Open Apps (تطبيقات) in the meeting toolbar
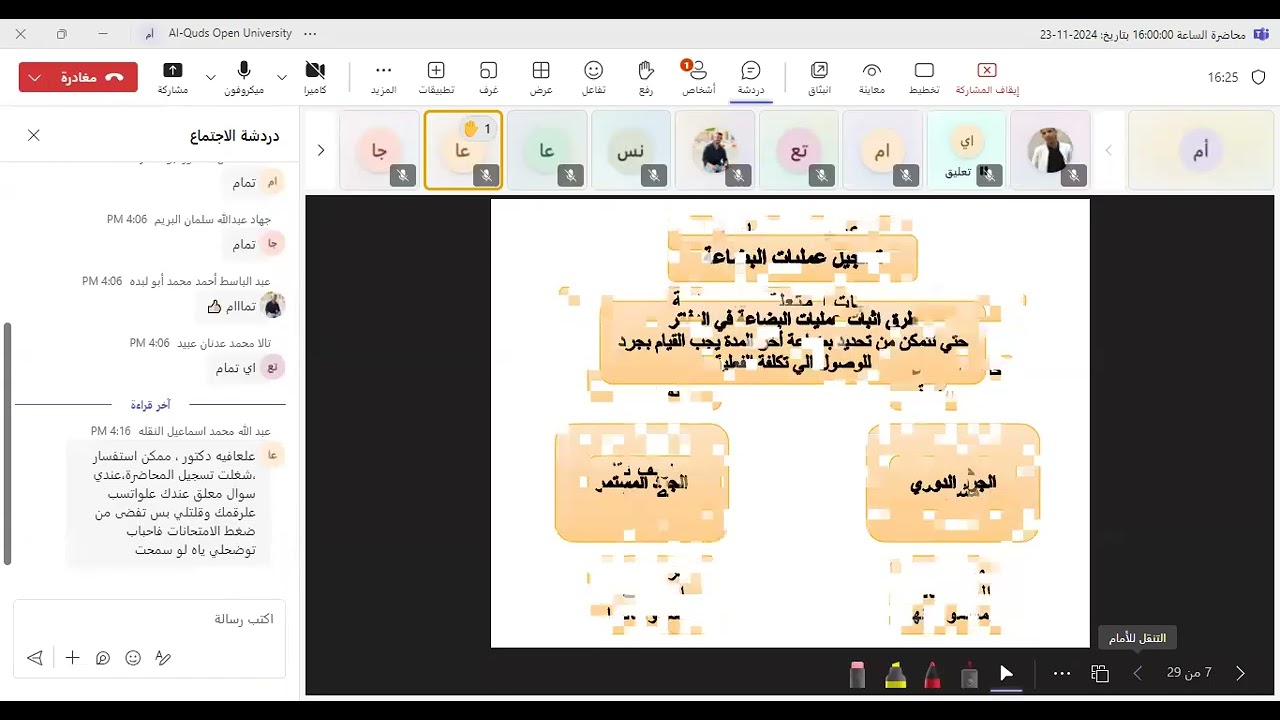Screen dimensions: 1280x720 [436, 77]
